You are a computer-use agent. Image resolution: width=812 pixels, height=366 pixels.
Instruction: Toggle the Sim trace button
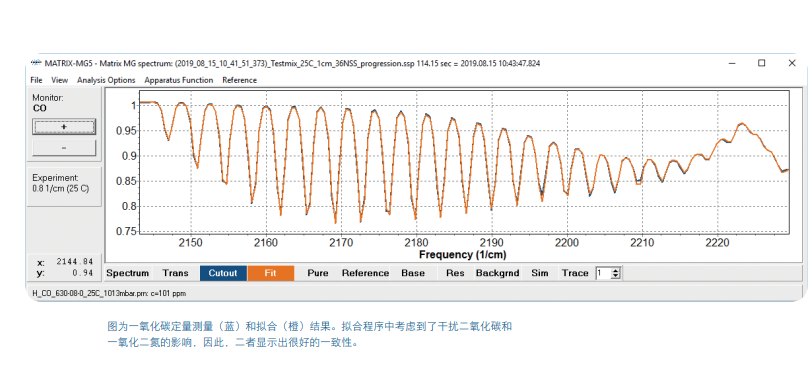[540, 273]
